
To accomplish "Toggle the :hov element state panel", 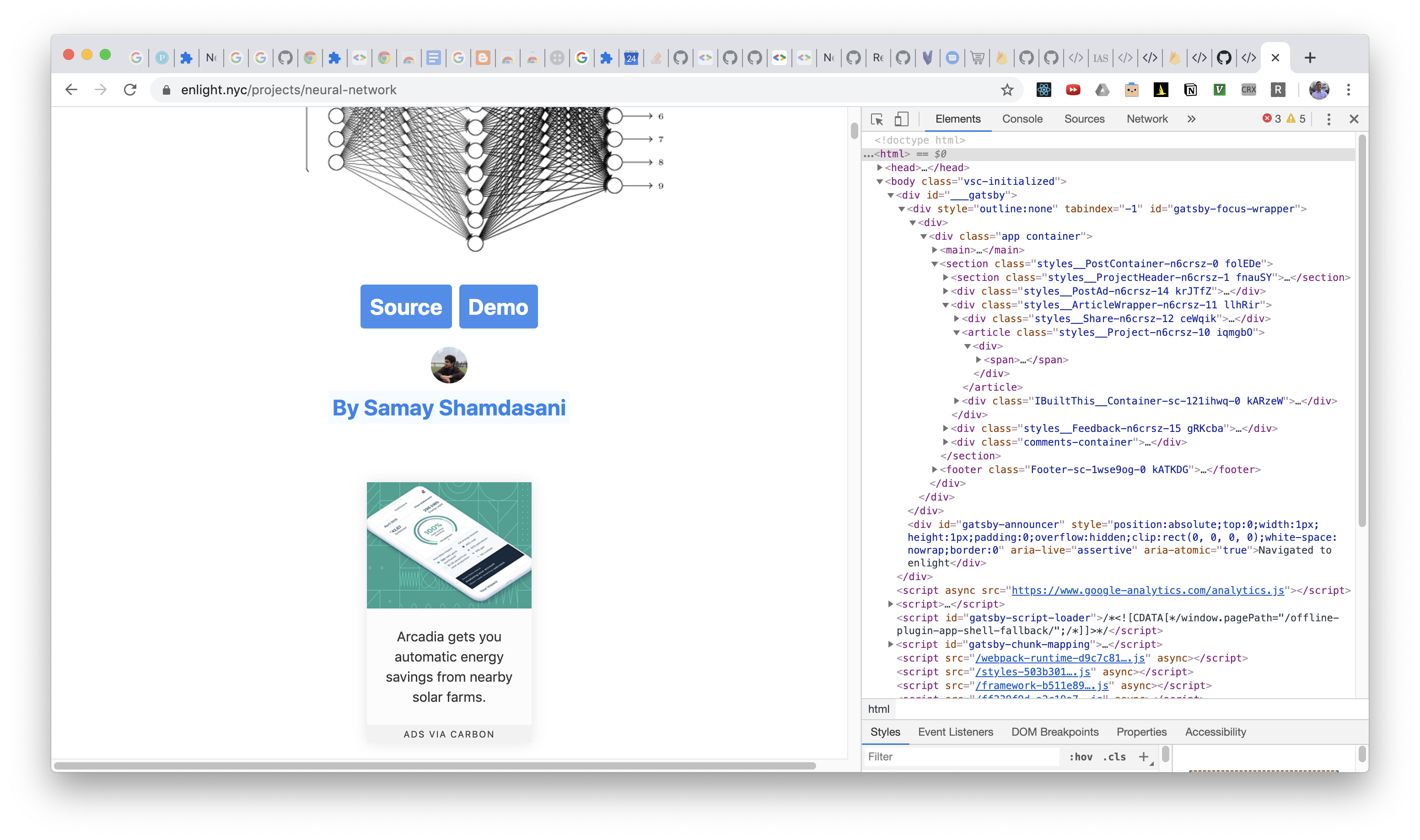I will [1081, 757].
